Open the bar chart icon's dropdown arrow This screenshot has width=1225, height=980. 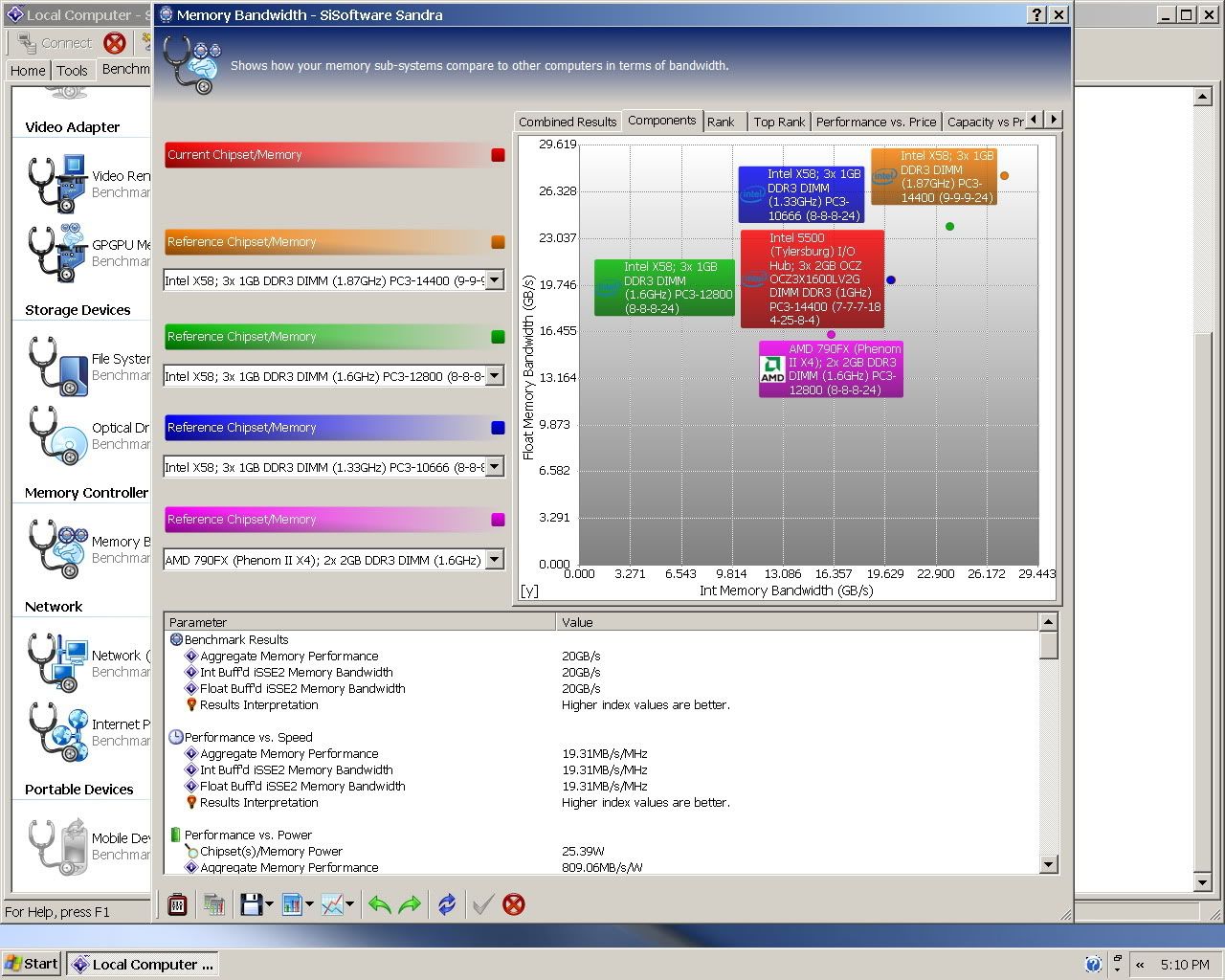pos(309,904)
